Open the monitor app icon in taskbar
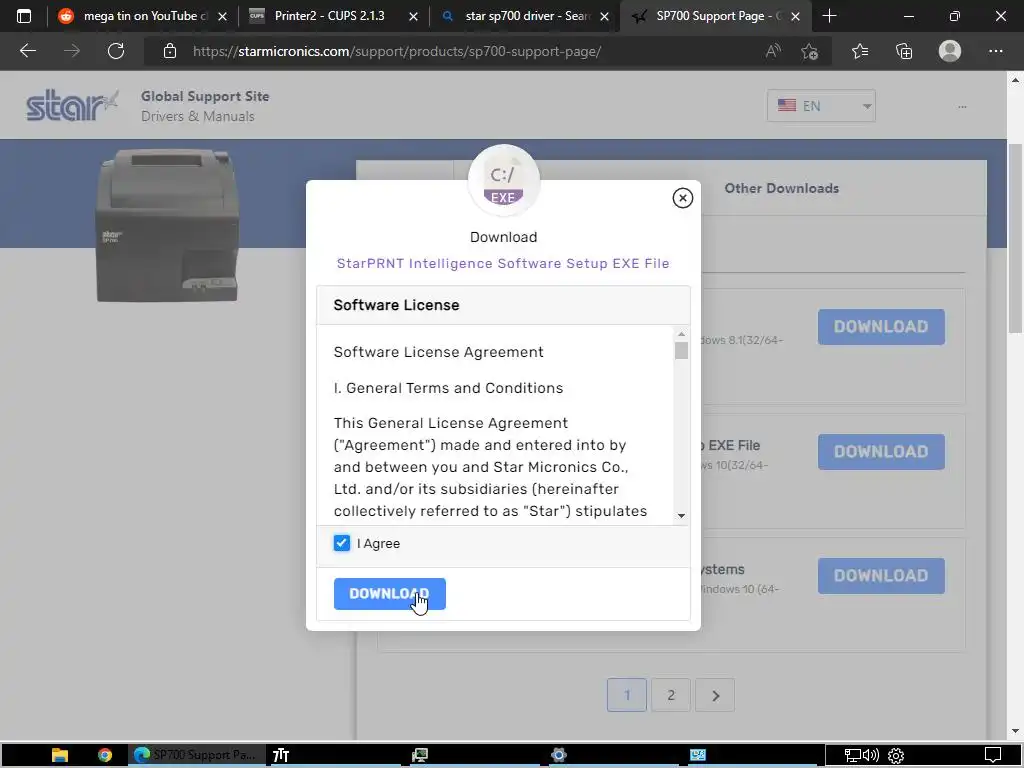 420,755
